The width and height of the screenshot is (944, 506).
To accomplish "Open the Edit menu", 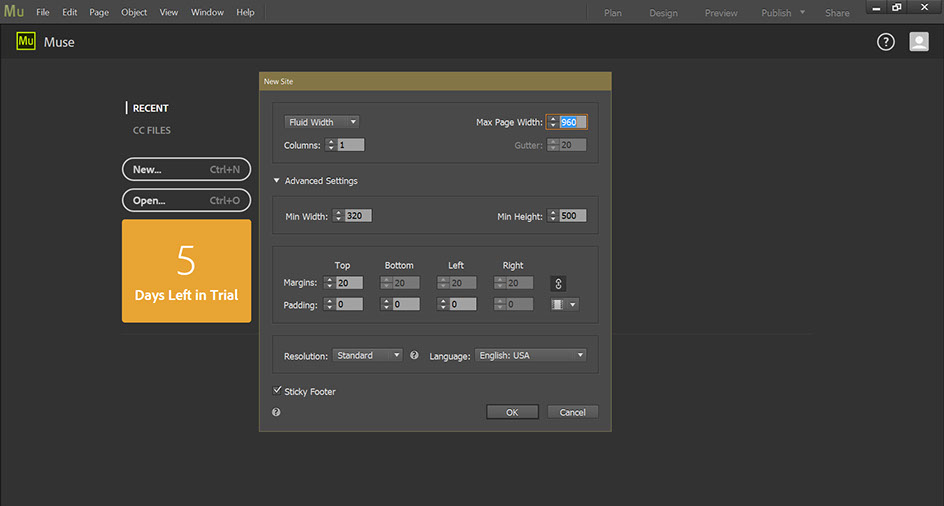I will click(x=70, y=12).
